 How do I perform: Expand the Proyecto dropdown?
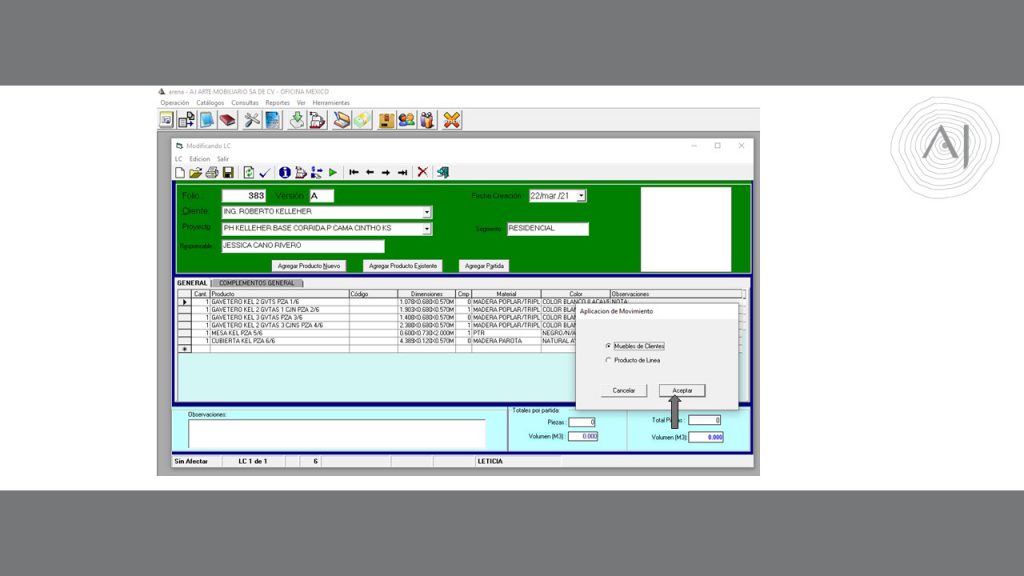click(427, 229)
